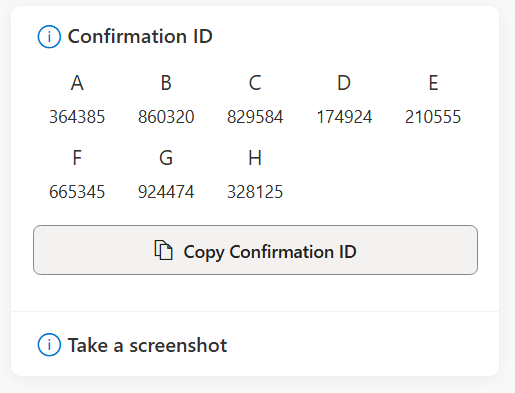Image resolution: width=515 pixels, height=393 pixels.
Task: Click the block E value 210555
Action: pos(433,117)
